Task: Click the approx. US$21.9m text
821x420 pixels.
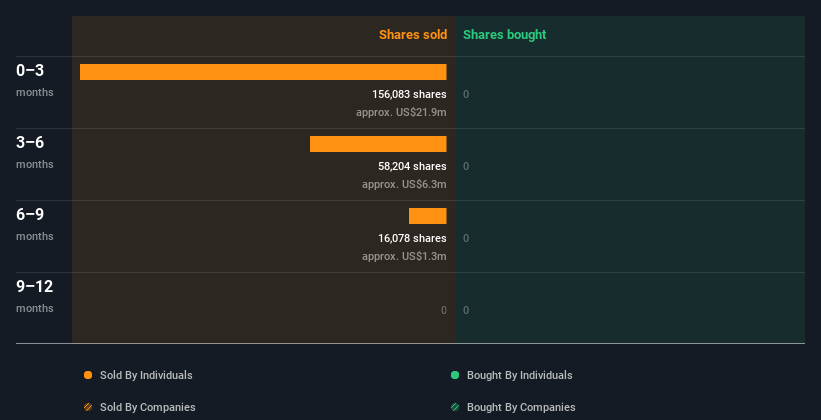Action: pos(401,112)
